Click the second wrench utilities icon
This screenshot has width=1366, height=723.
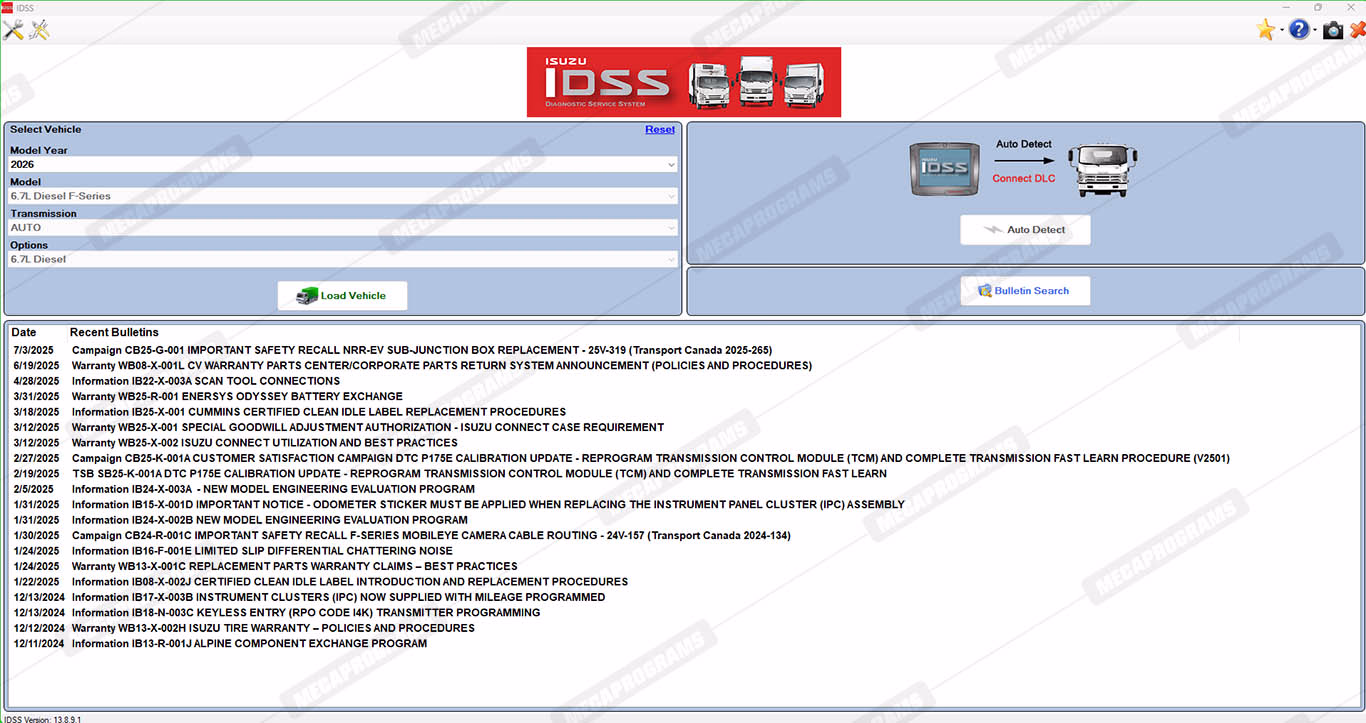pos(39,30)
